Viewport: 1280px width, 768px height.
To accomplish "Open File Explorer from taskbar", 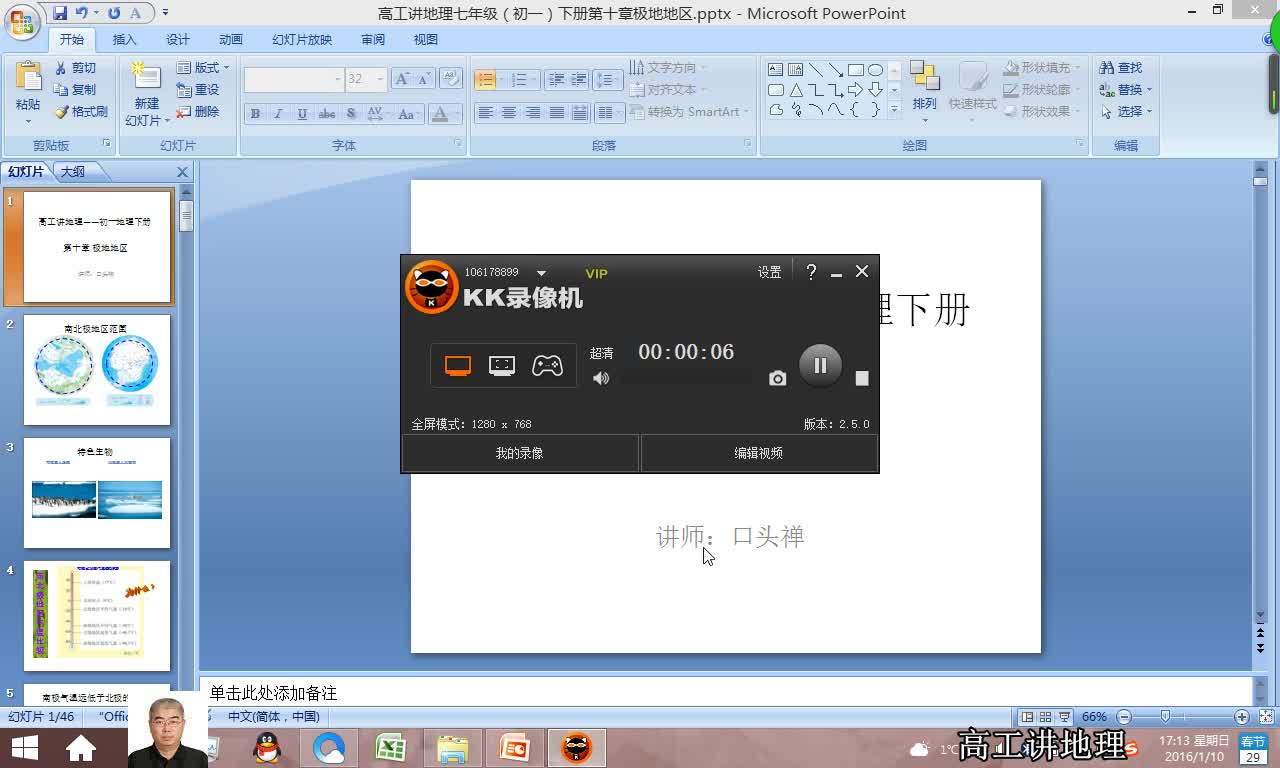I will (x=452, y=748).
